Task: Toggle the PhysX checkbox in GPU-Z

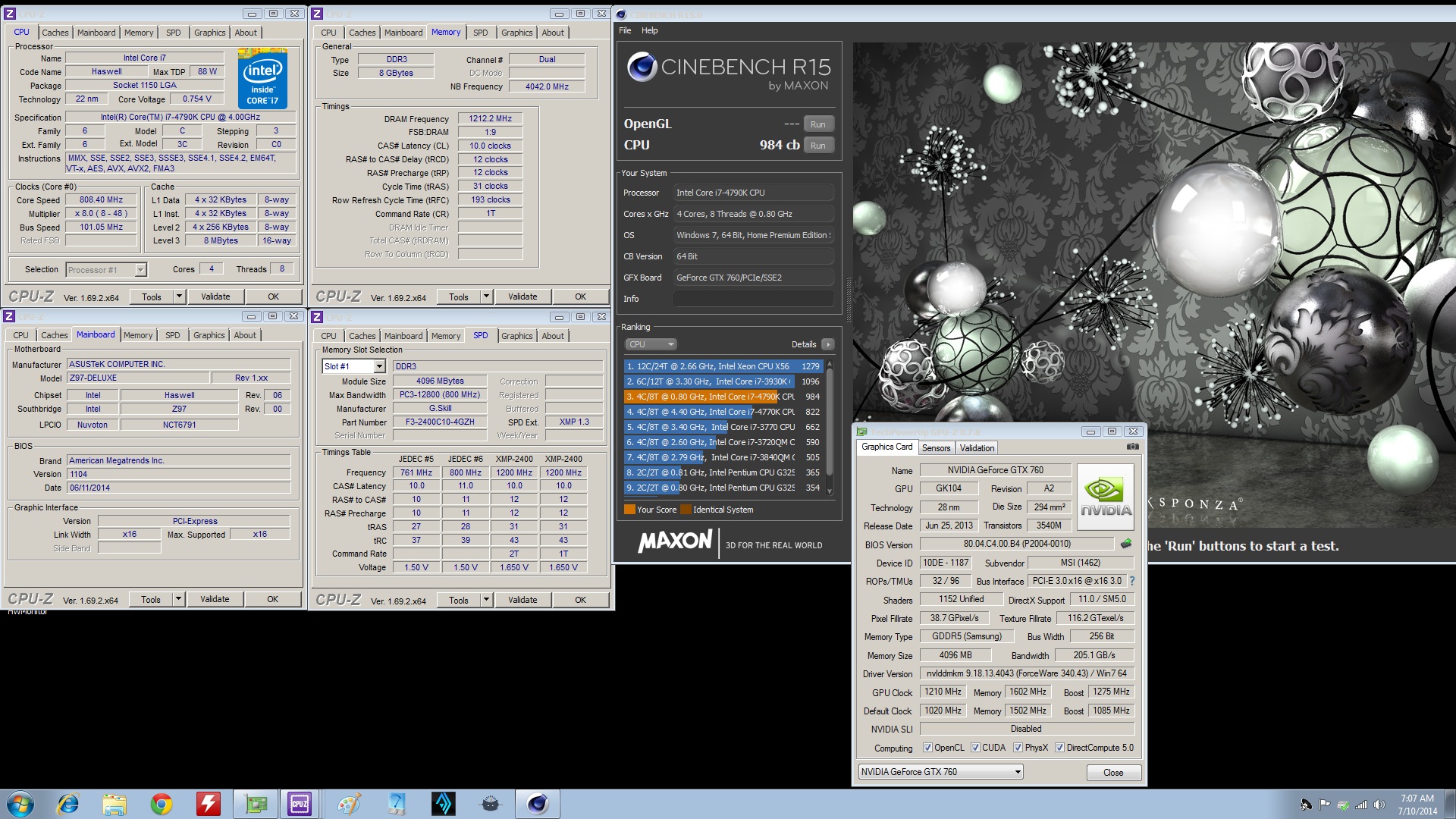Action: [x=1018, y=748]
